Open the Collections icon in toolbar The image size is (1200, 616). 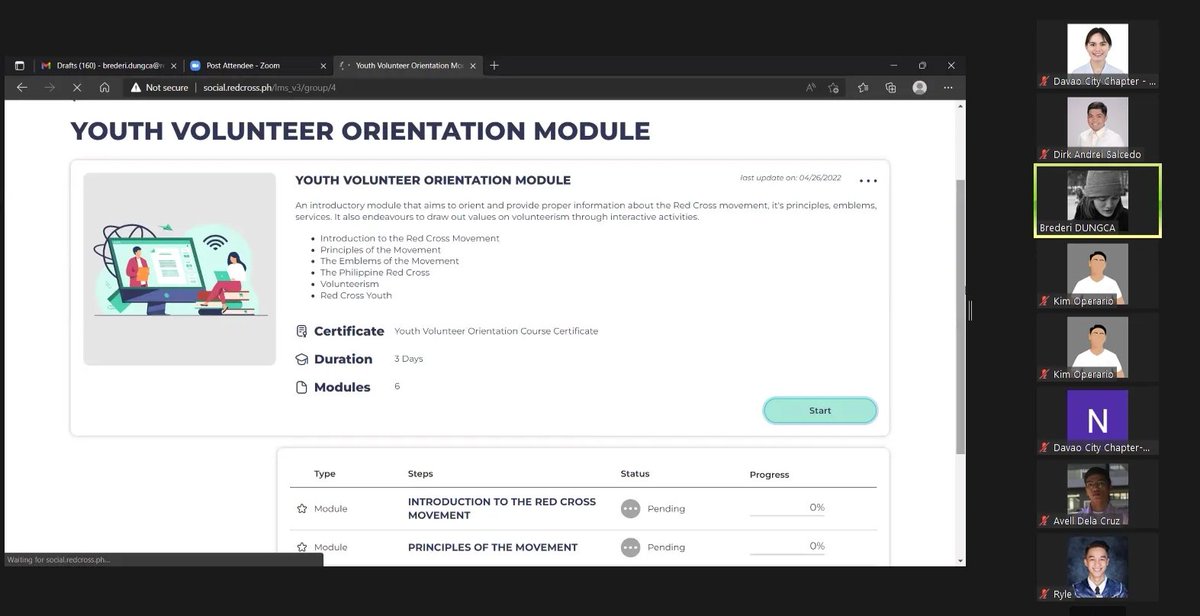(x=890, y=88)
